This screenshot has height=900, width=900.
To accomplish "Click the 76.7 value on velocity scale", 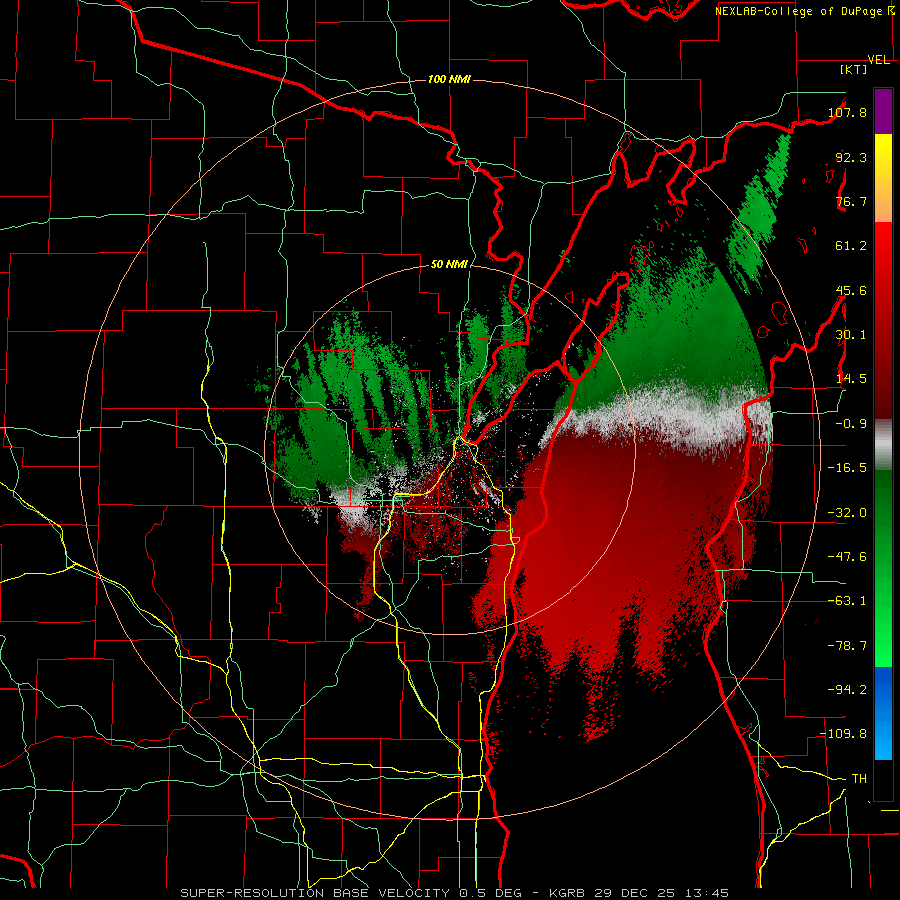I will (x=851, y=201).
